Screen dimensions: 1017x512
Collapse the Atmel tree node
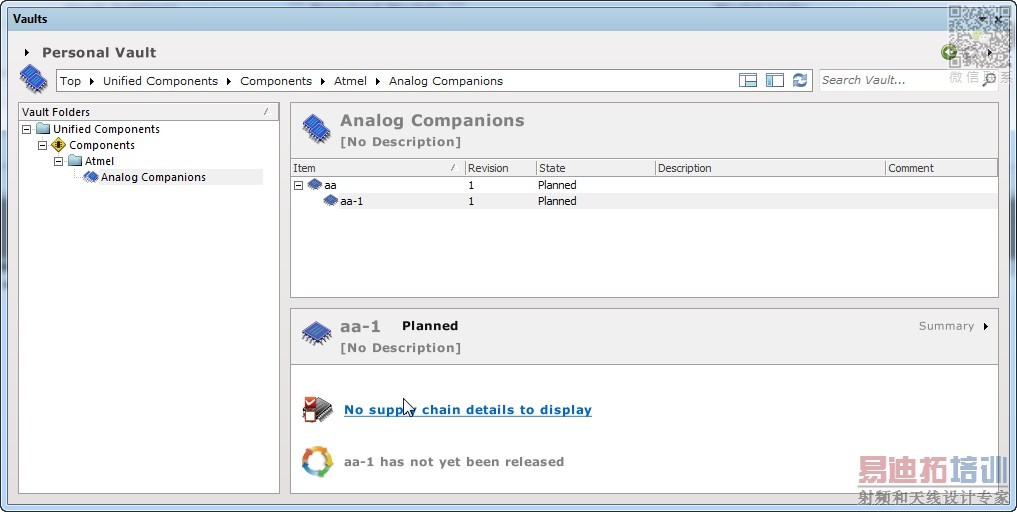point(58,161)
